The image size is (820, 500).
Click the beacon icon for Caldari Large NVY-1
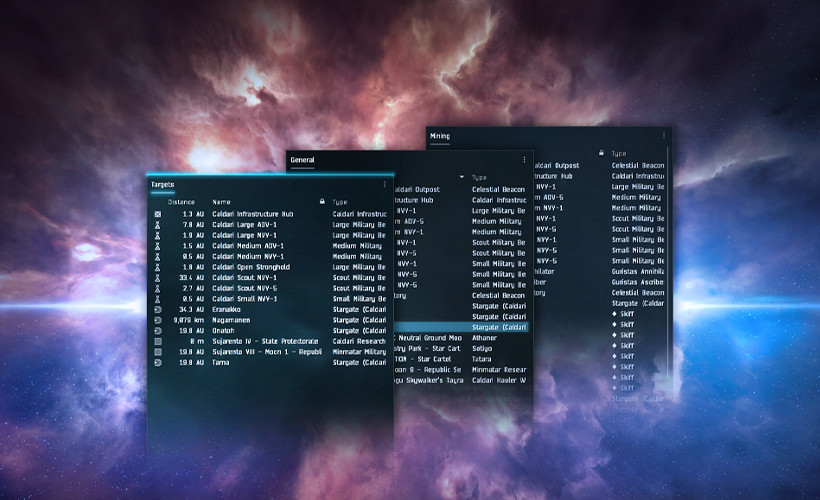pos(158,235)
